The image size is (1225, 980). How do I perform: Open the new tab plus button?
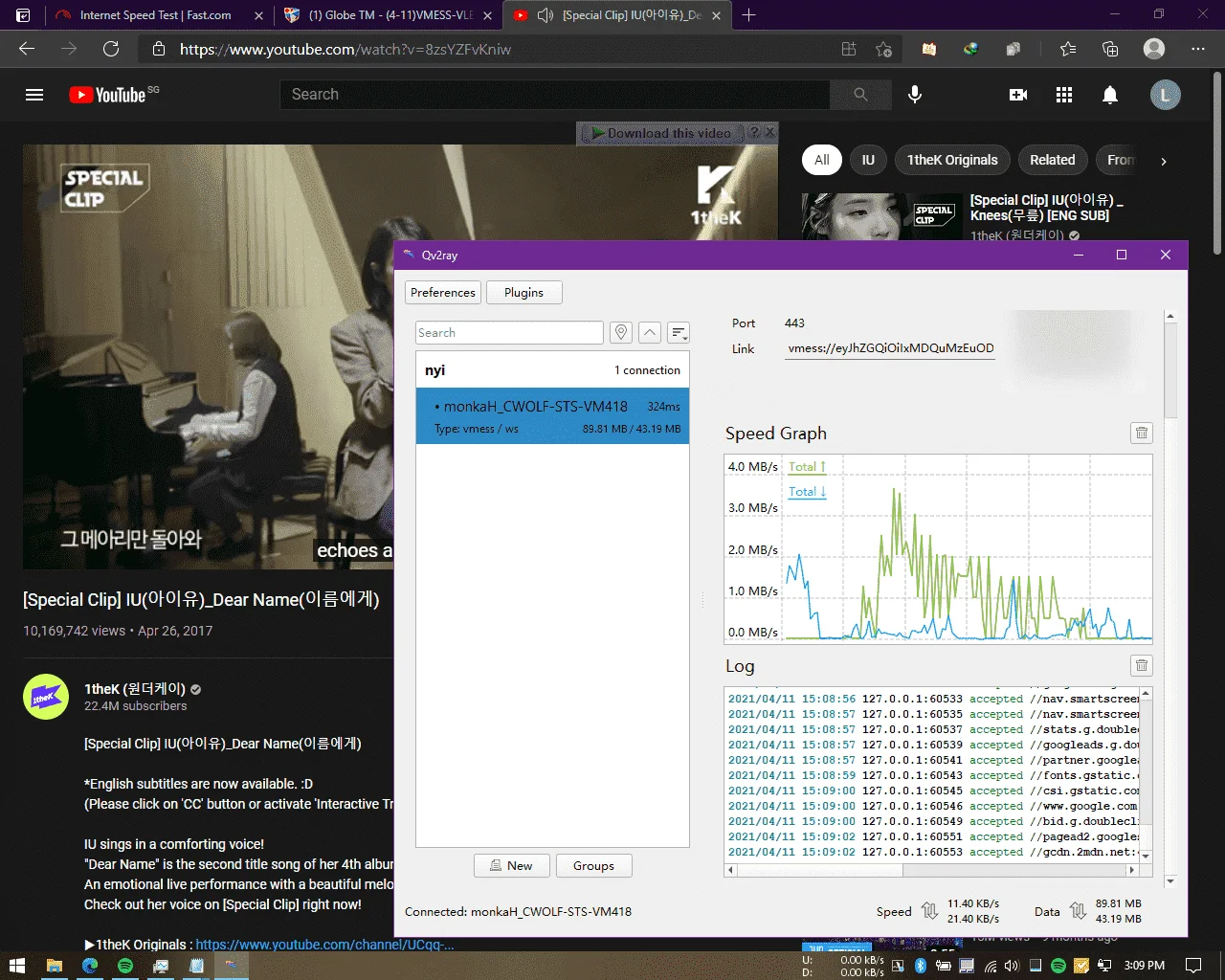point(749,15)
